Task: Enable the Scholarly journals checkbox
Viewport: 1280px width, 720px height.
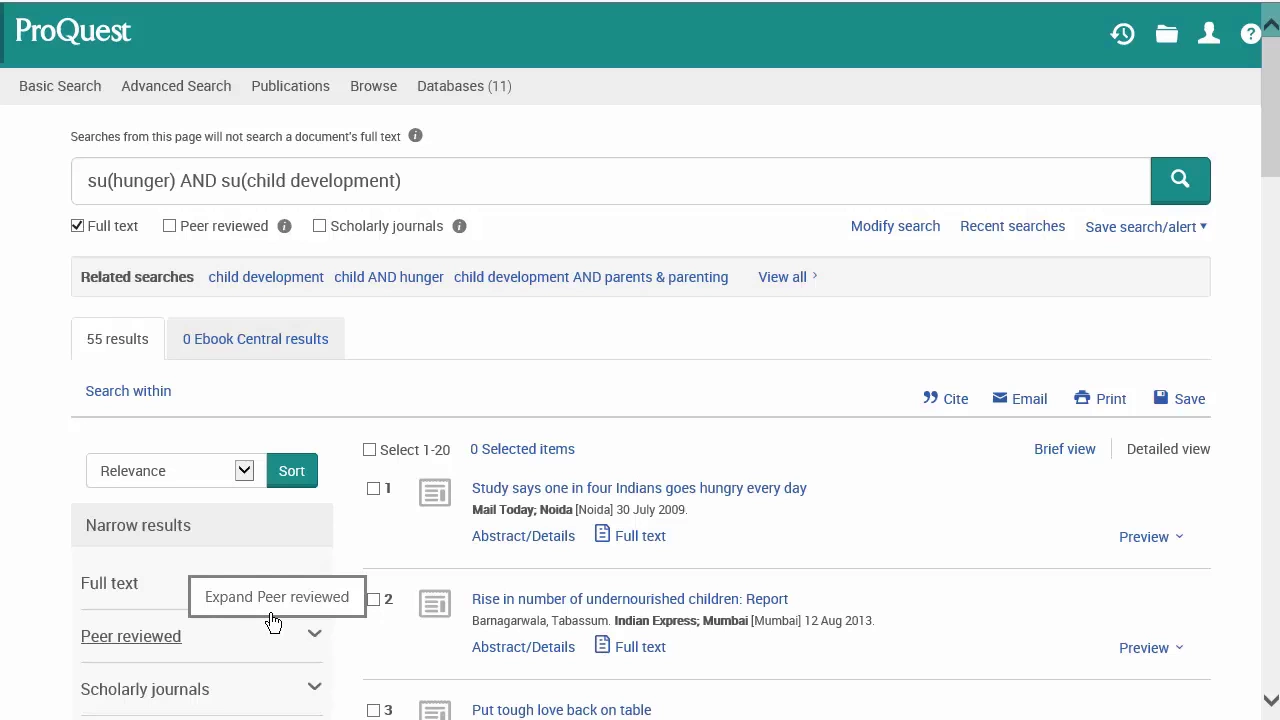Action: 319,226
